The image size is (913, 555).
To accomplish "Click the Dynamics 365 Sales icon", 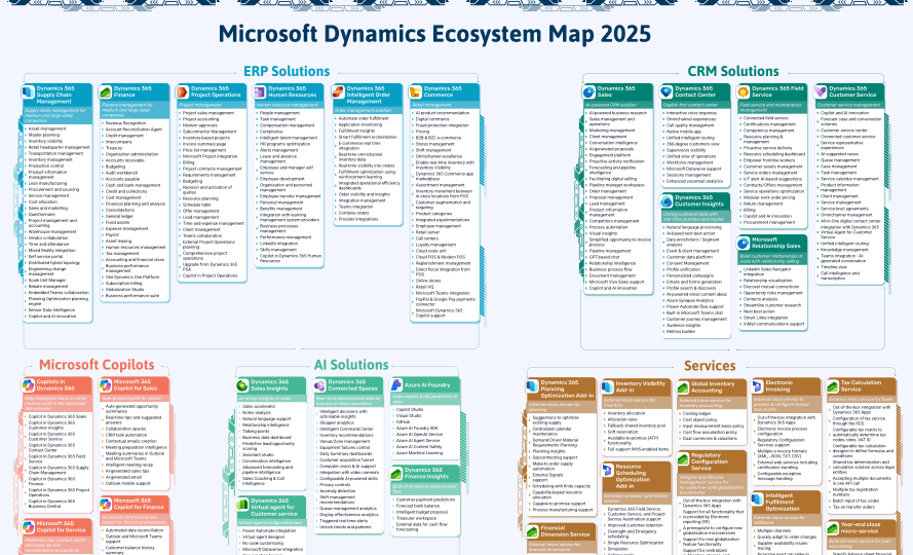I will pos(589,92).
